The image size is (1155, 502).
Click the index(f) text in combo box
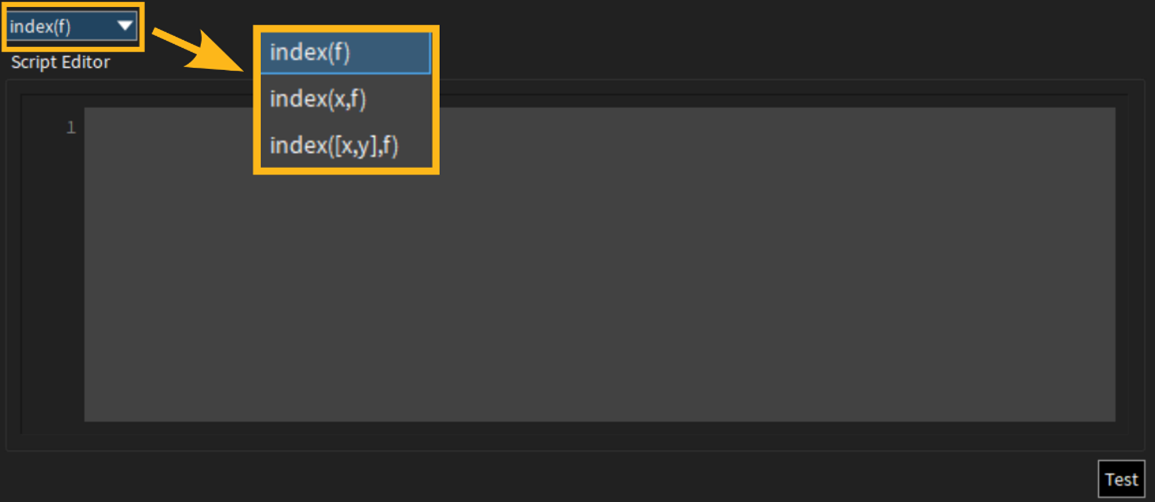[41, 27]
